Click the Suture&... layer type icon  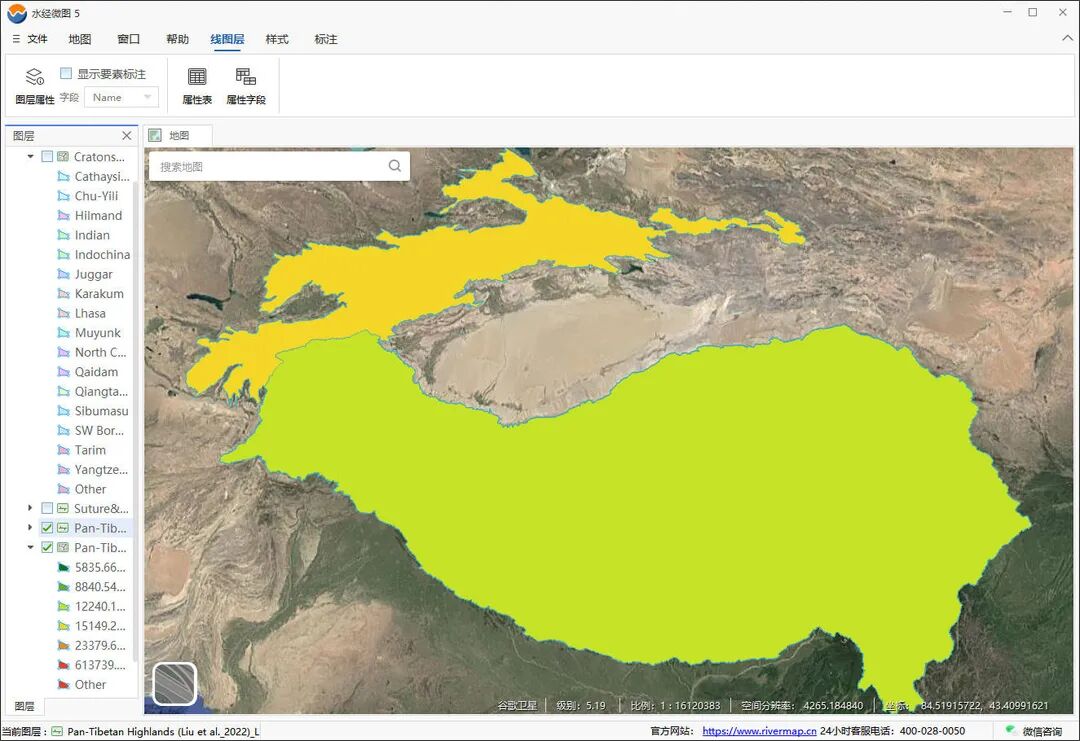(63, 508)
